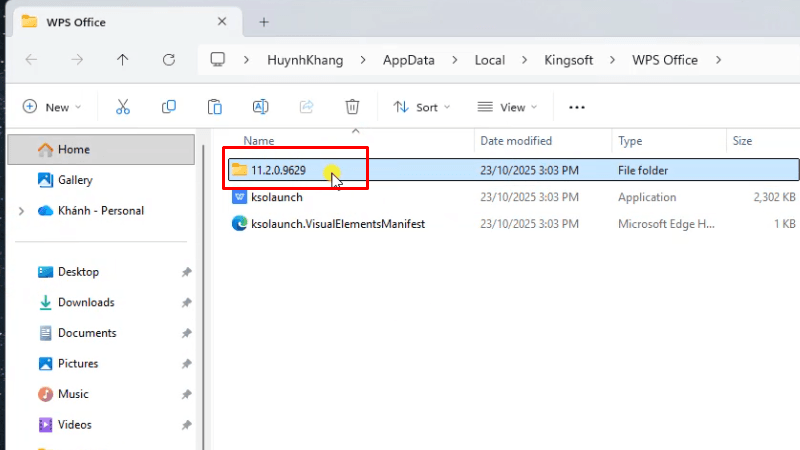Add a new tab with plus button
Image resolution: width=800 pixels, height=450 pixels.
pos(264,22)
